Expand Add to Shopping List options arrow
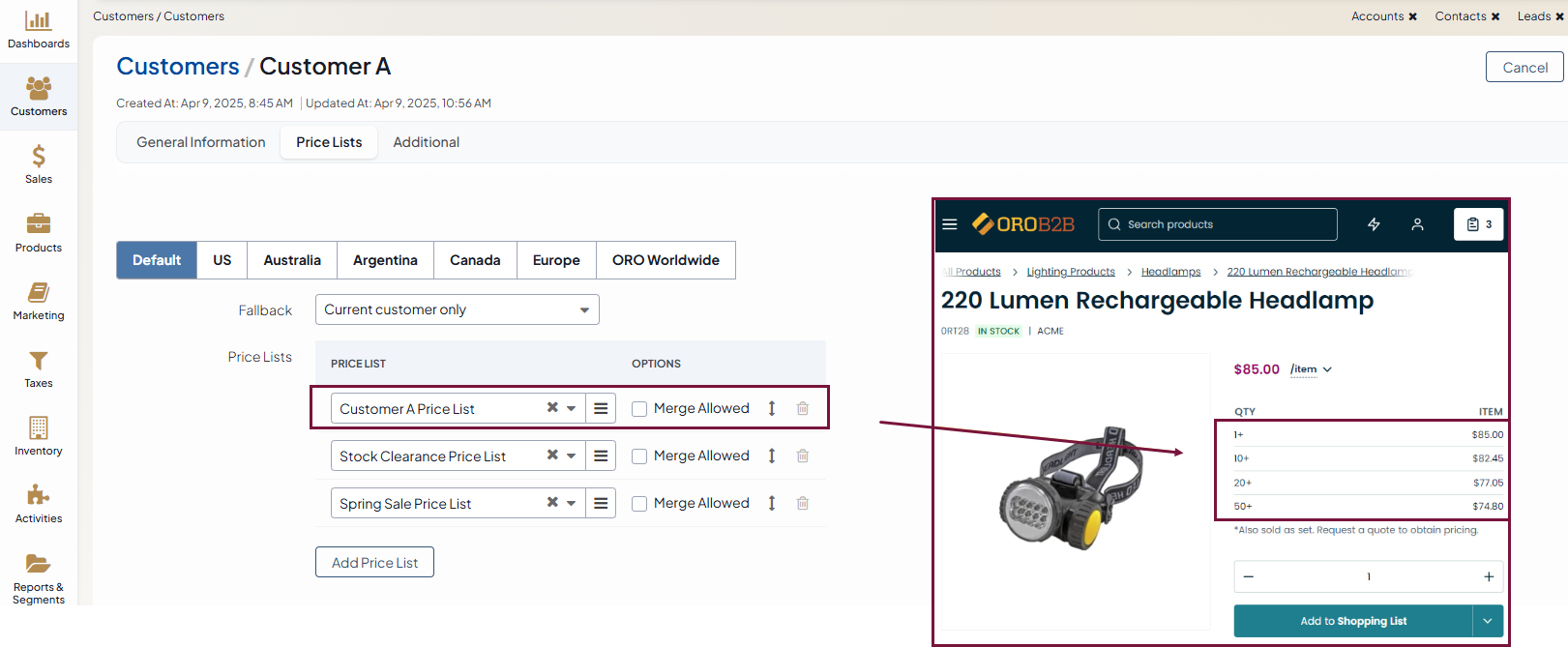Image resolution: width=1568 pixels, height=647 pixels. click(x=1488, y=621)
